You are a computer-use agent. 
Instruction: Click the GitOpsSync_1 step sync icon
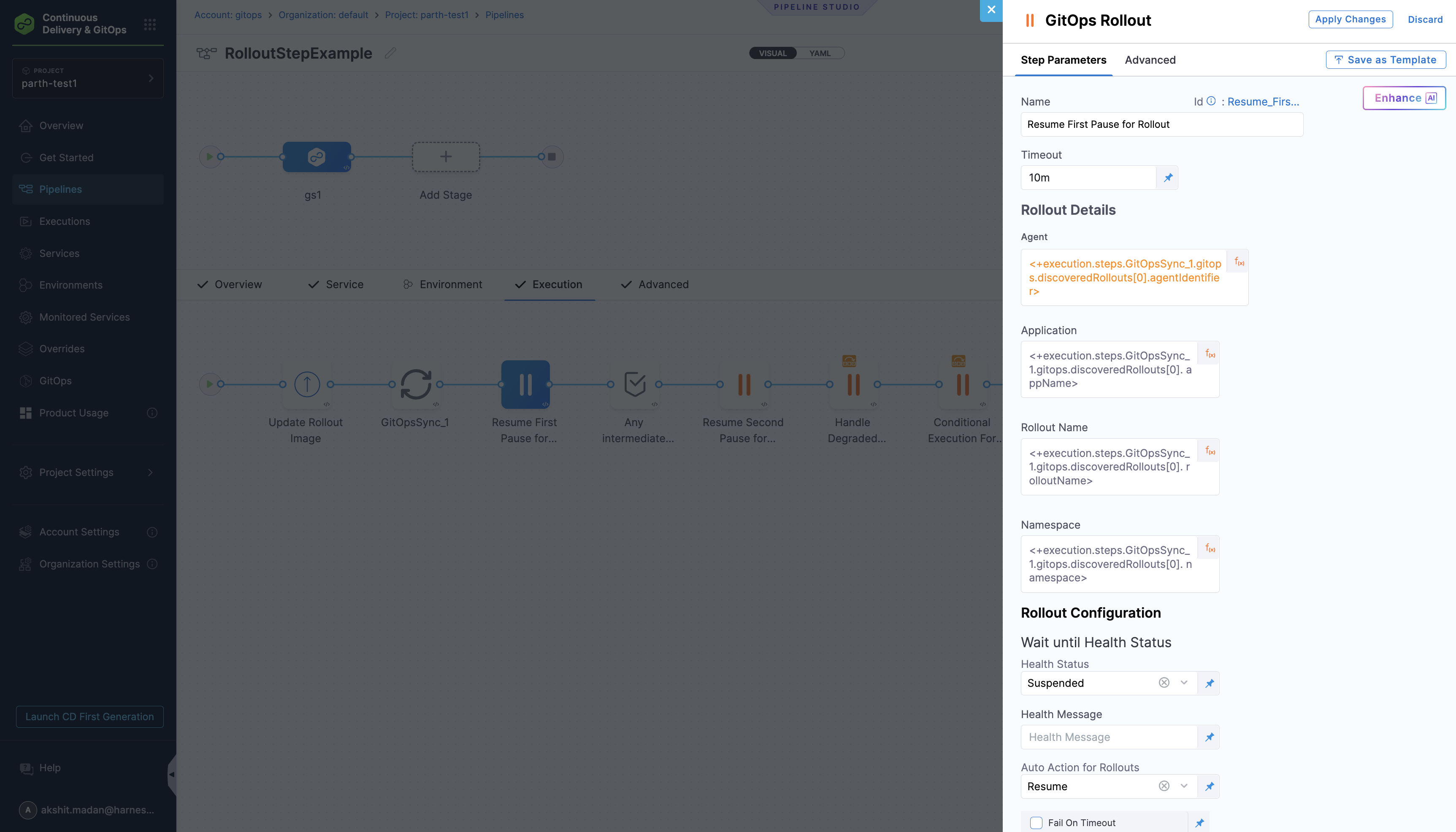[x=415, y=384]
